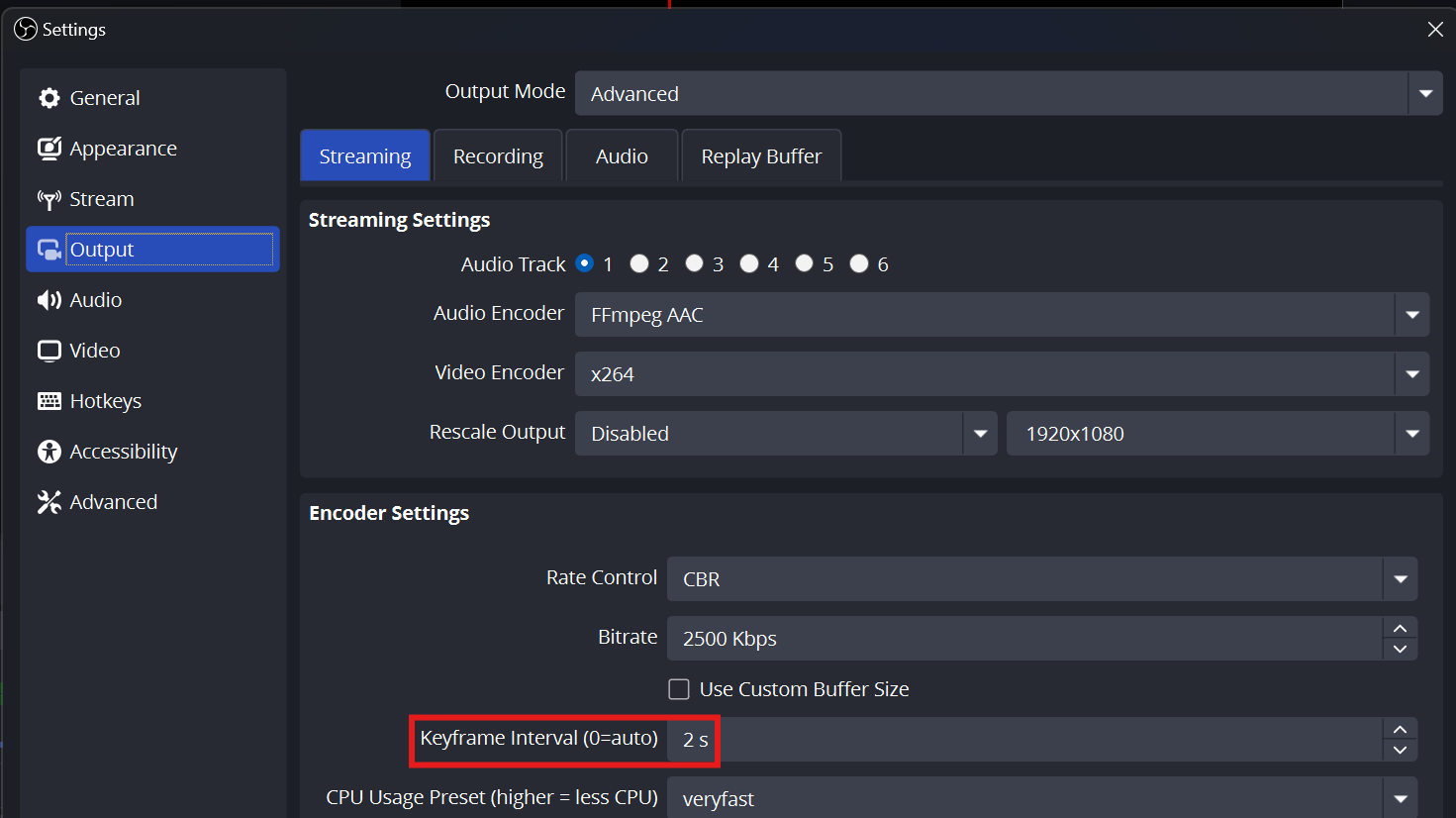The height and width of the screenshot is (818, 1456).
Task: Open Video settings via display icon
Action: pyautogui.click(x=49, y=350)
